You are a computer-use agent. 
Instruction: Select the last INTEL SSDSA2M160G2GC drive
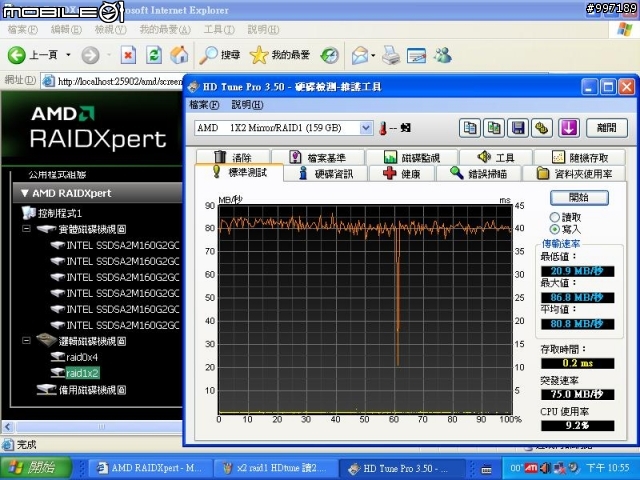115,325
